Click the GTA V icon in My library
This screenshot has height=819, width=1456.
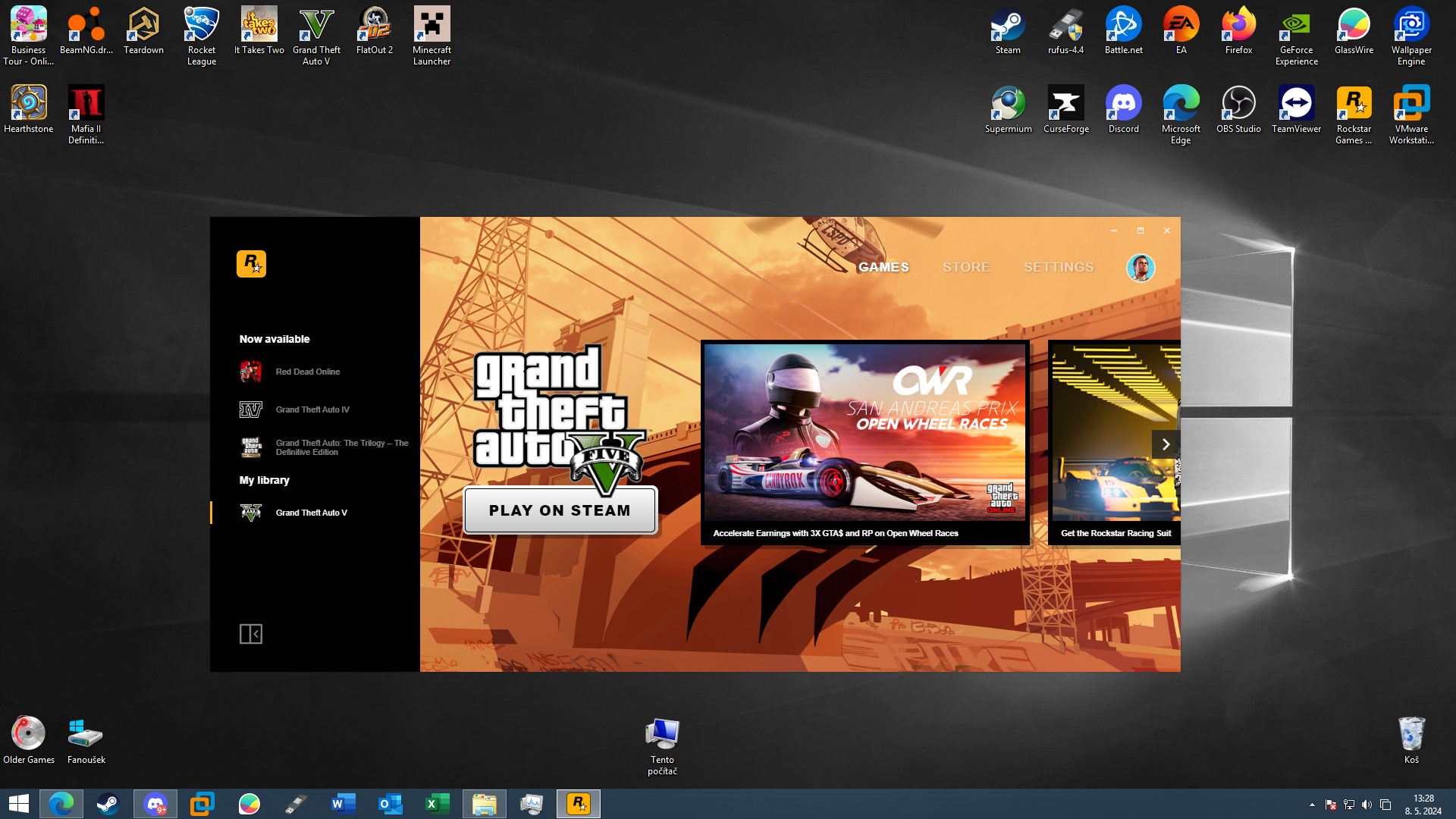251,513
